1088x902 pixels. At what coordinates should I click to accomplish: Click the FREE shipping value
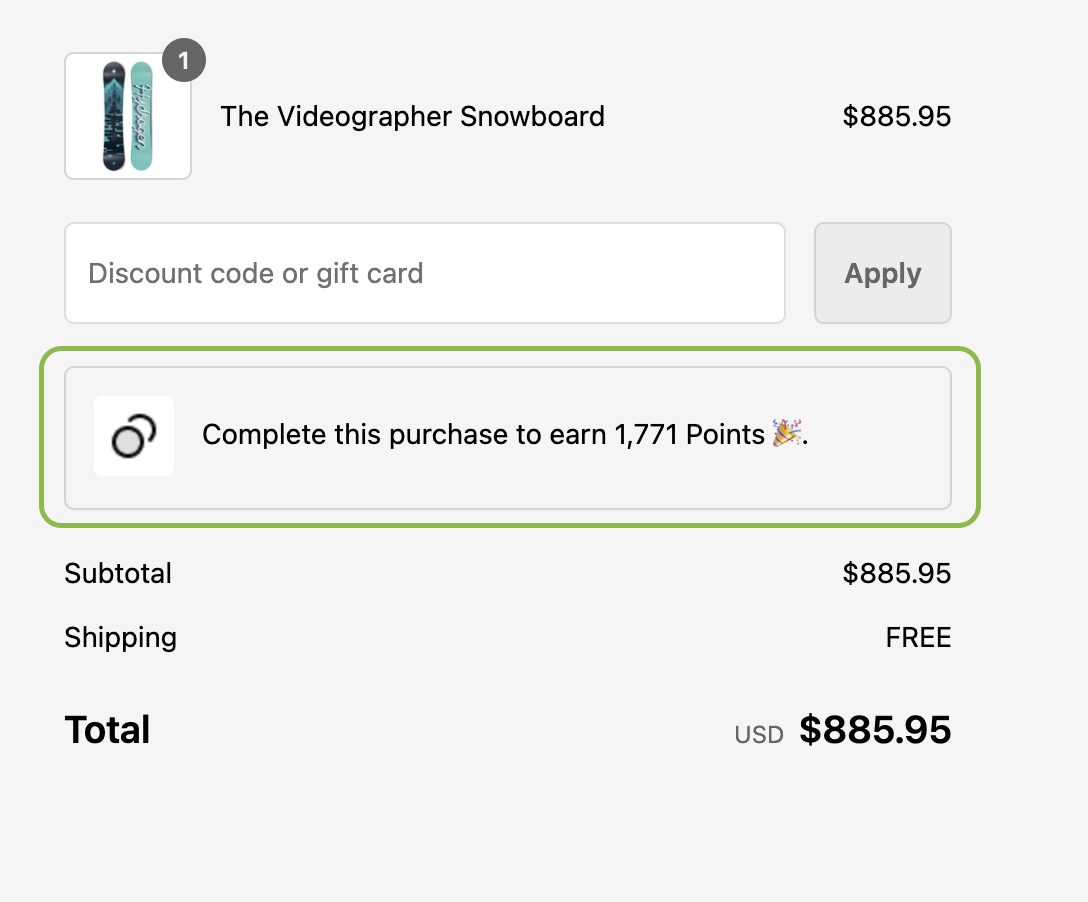(x=918, y=637)
